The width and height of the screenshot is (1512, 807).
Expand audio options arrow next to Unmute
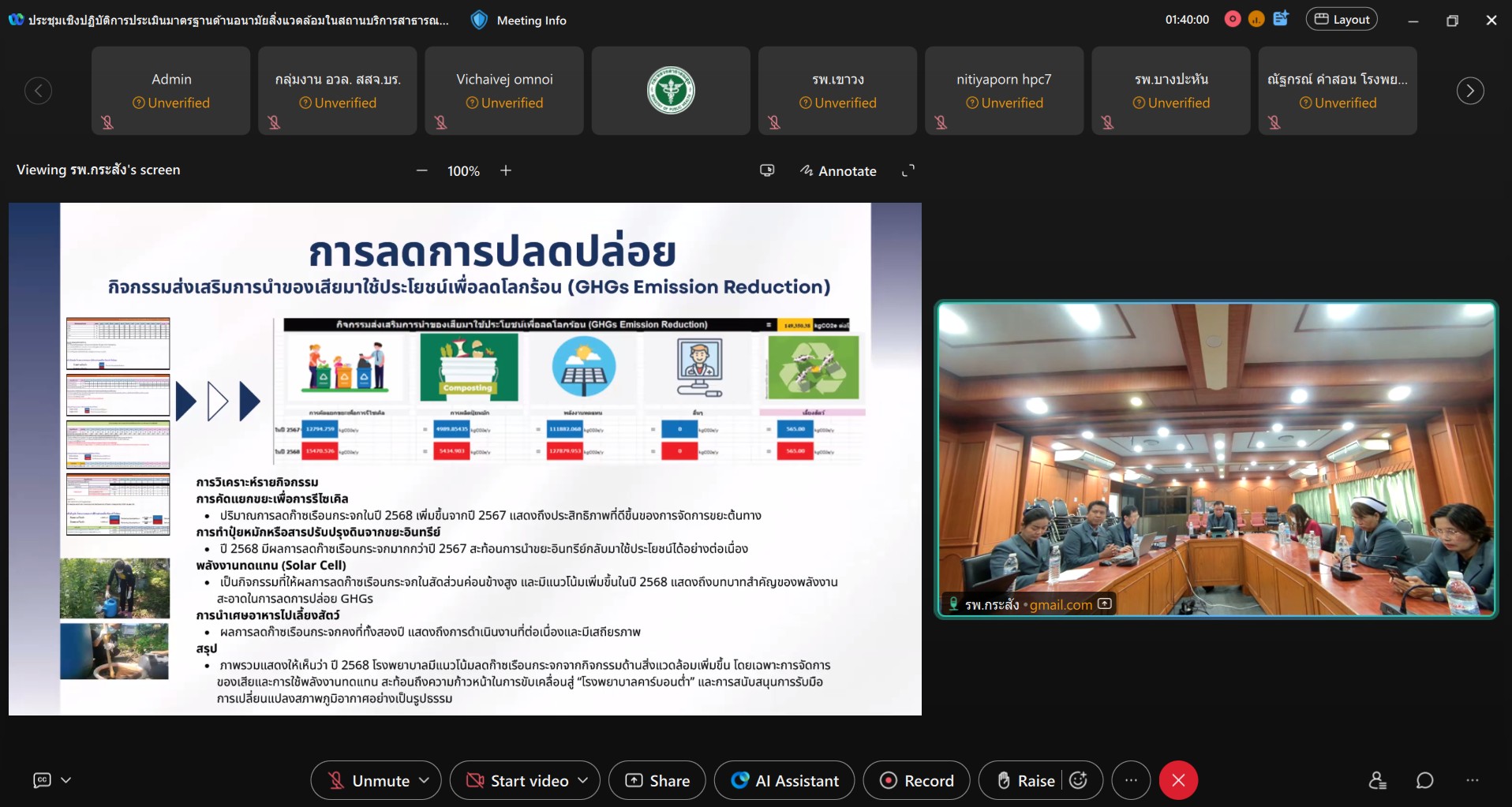(x=425, y=780)
